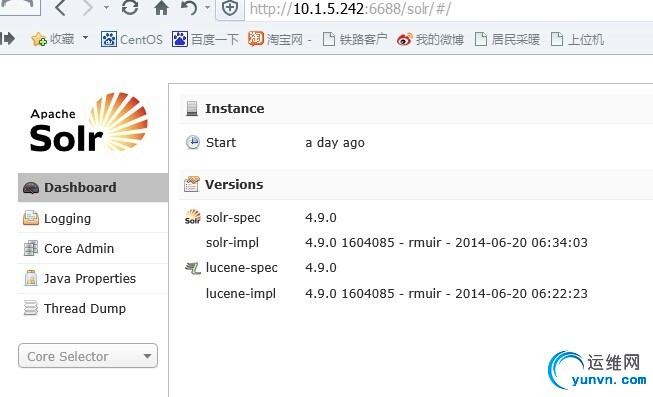Click the Apache Solr logo

[89, 122]
